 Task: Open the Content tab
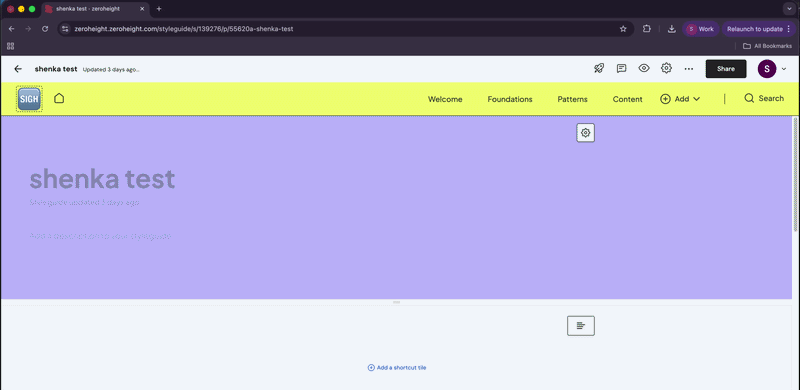(x=628, y=100)
